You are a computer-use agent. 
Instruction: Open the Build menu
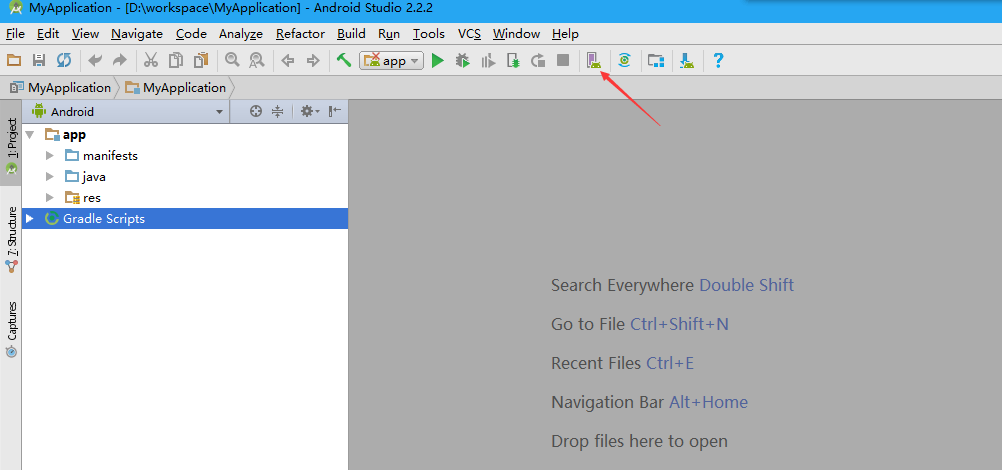351,34
